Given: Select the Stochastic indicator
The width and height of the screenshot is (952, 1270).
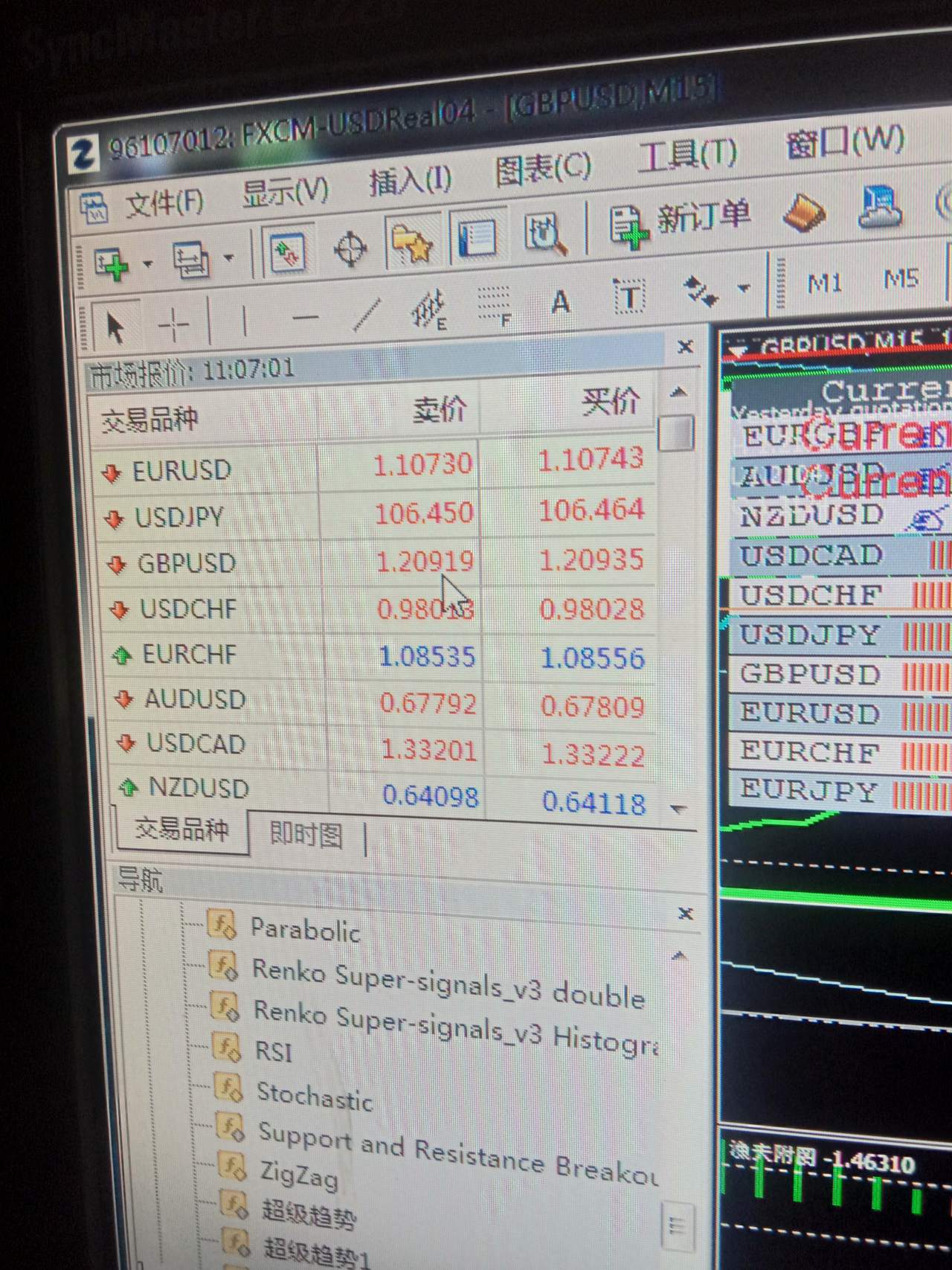Looking at the screenshot, I should click(315, 1096).
